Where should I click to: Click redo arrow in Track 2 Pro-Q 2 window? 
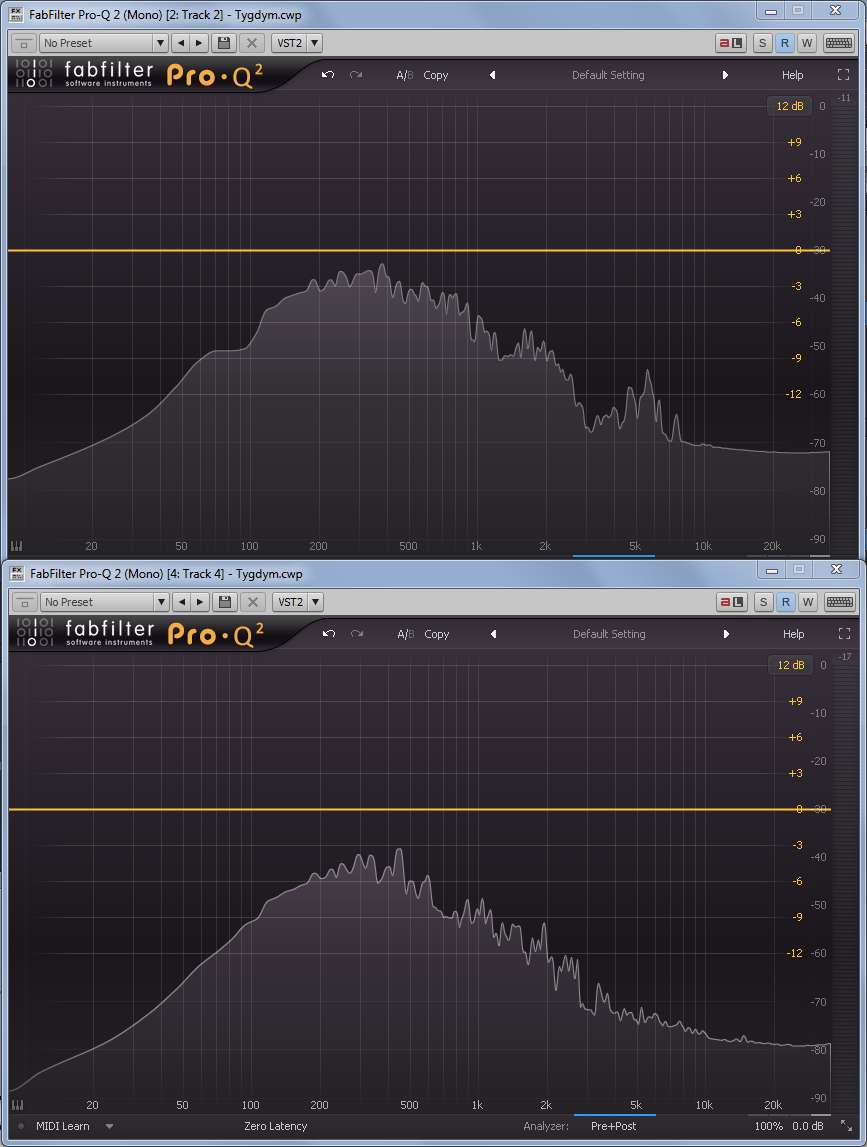356,75
